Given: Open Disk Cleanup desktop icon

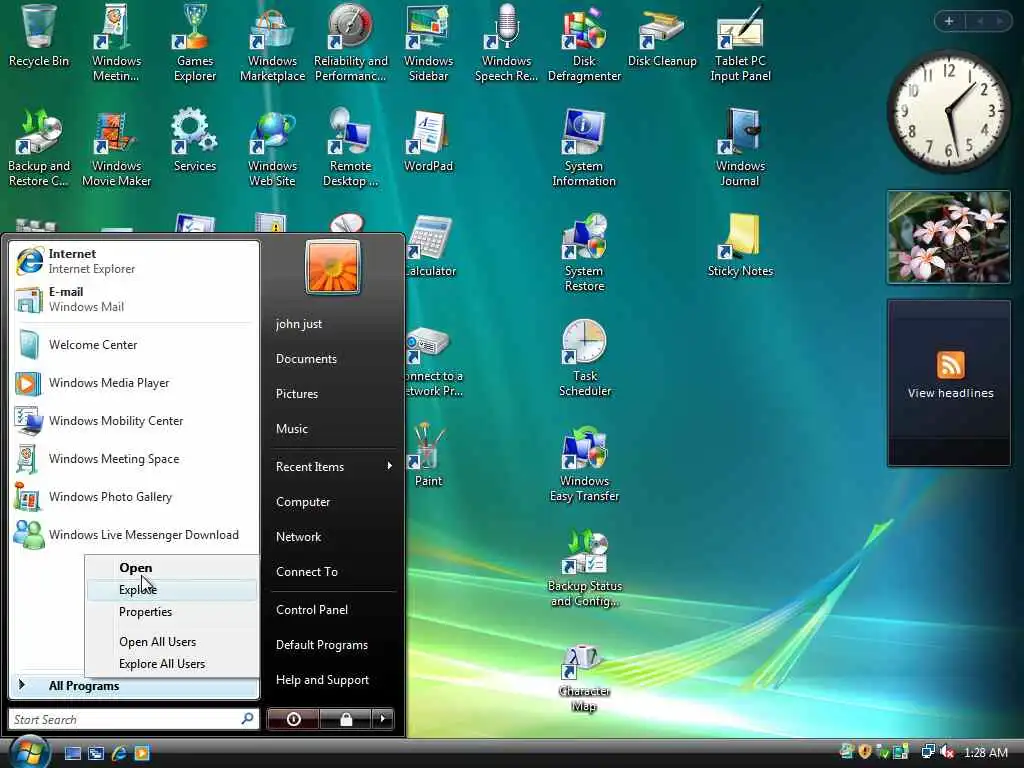Looking at the screenshot, I should [x=662, y=36].
